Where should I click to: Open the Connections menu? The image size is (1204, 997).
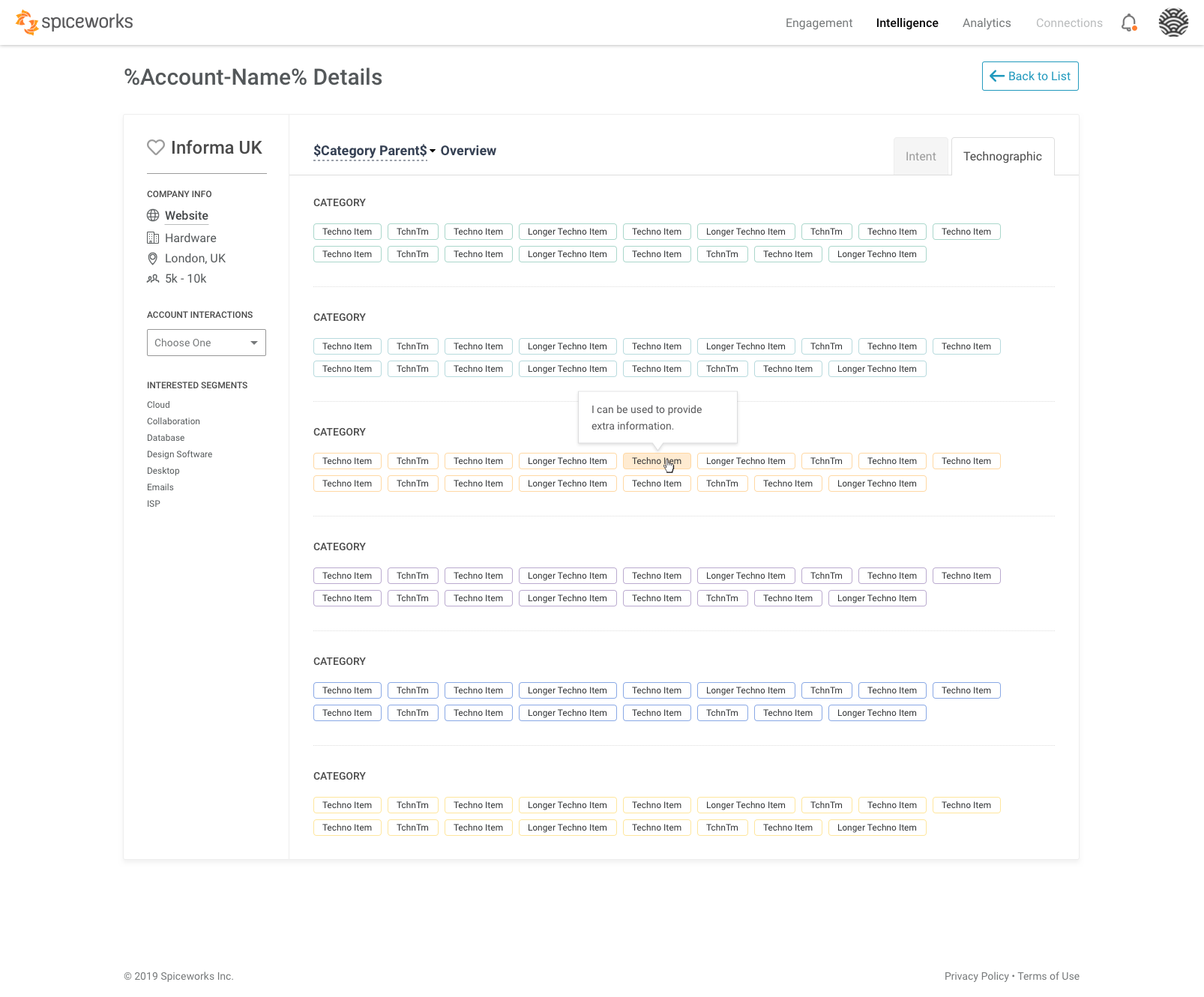[1069, 23]
